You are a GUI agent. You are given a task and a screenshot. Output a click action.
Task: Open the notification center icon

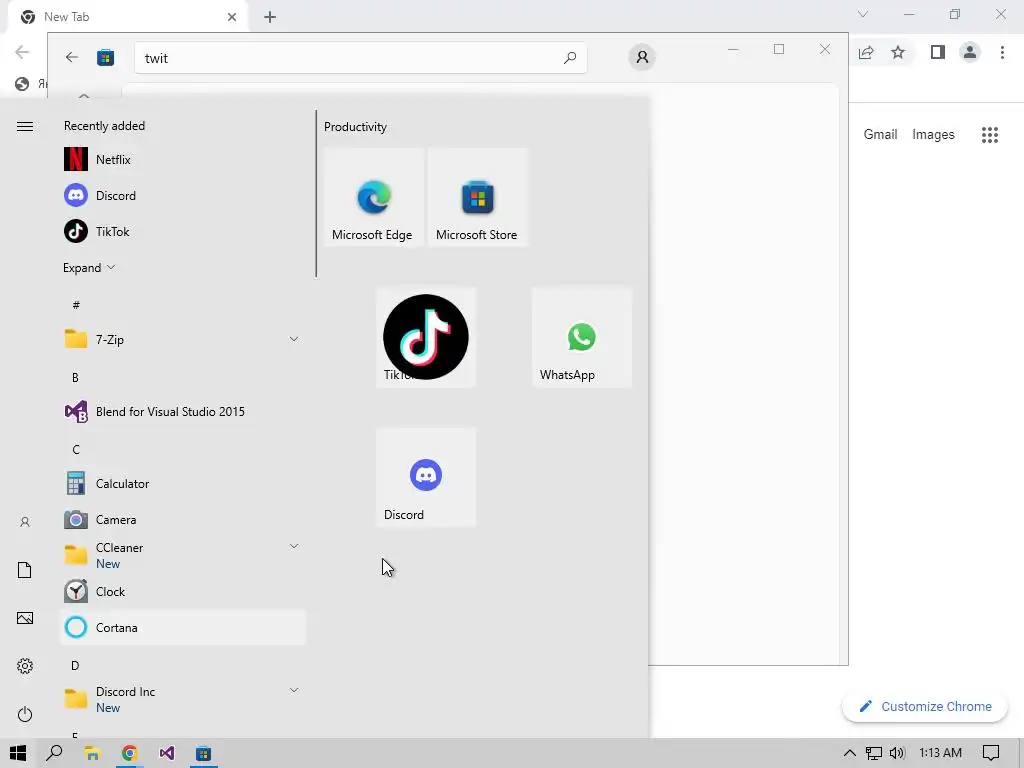pyautogui.click(x=991, y=753)
